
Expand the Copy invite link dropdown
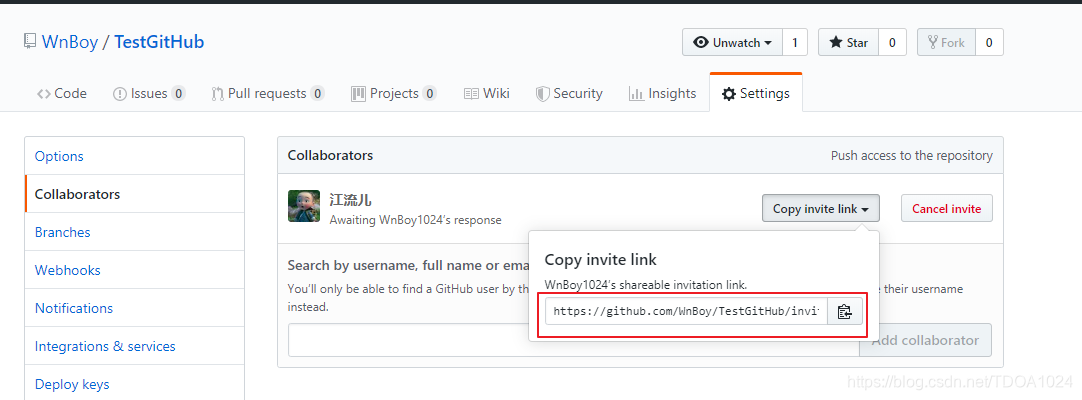tap(820, 208)
